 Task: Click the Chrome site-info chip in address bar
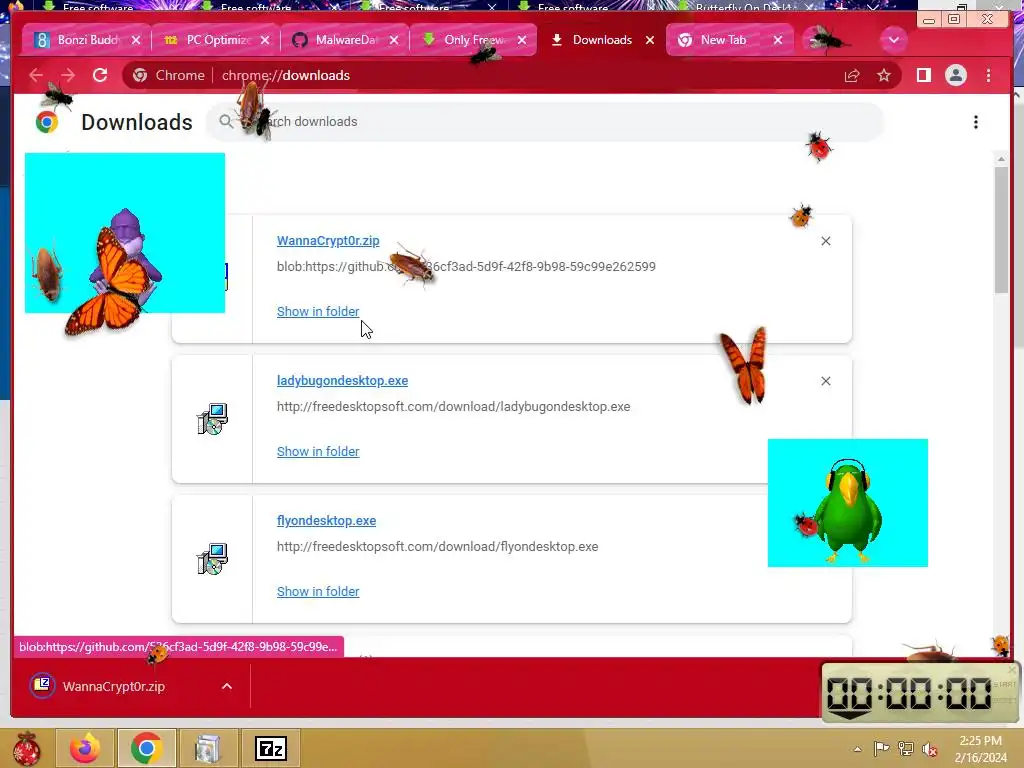(169, 75)
